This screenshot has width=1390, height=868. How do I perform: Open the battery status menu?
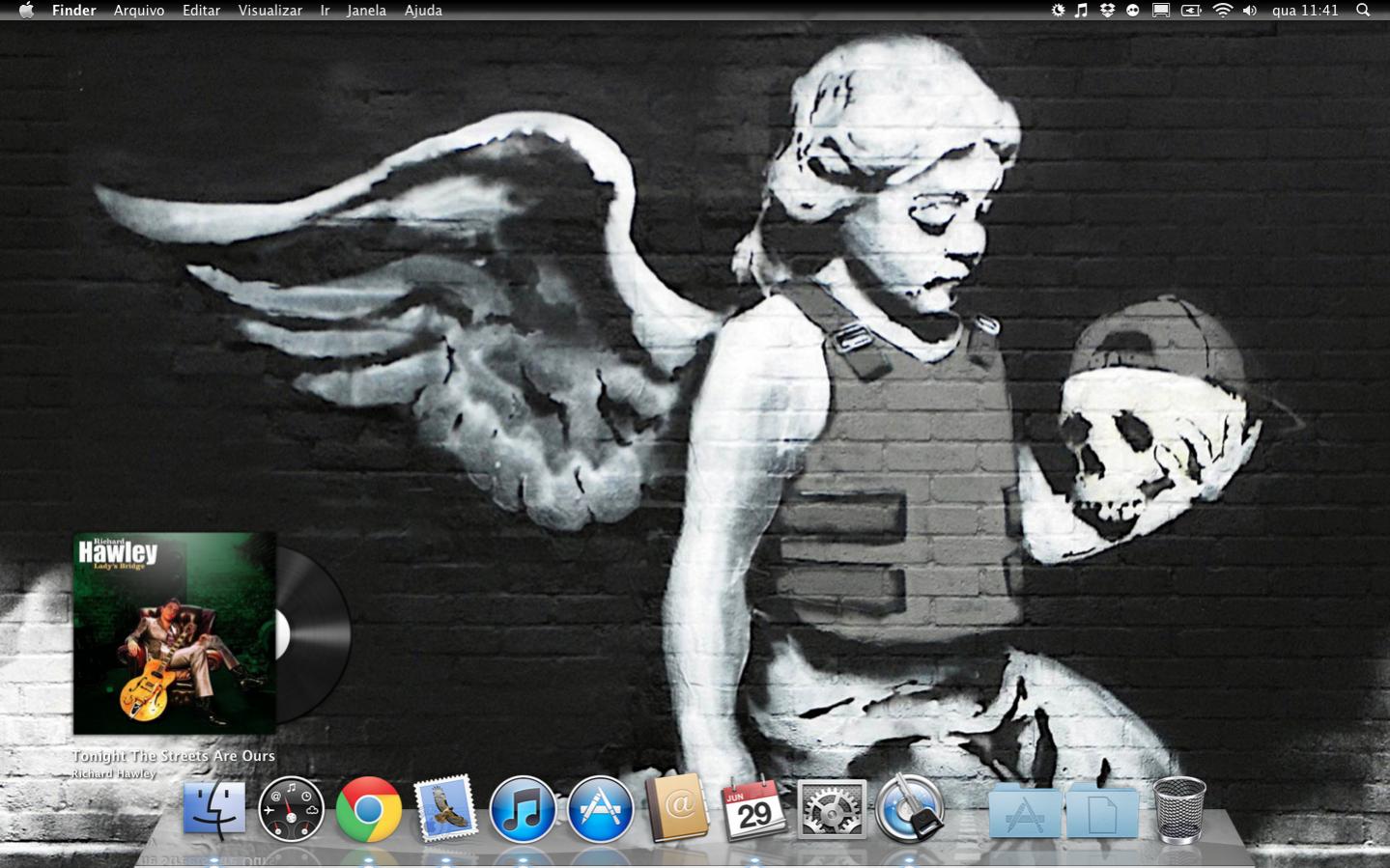coord(1191,10)
